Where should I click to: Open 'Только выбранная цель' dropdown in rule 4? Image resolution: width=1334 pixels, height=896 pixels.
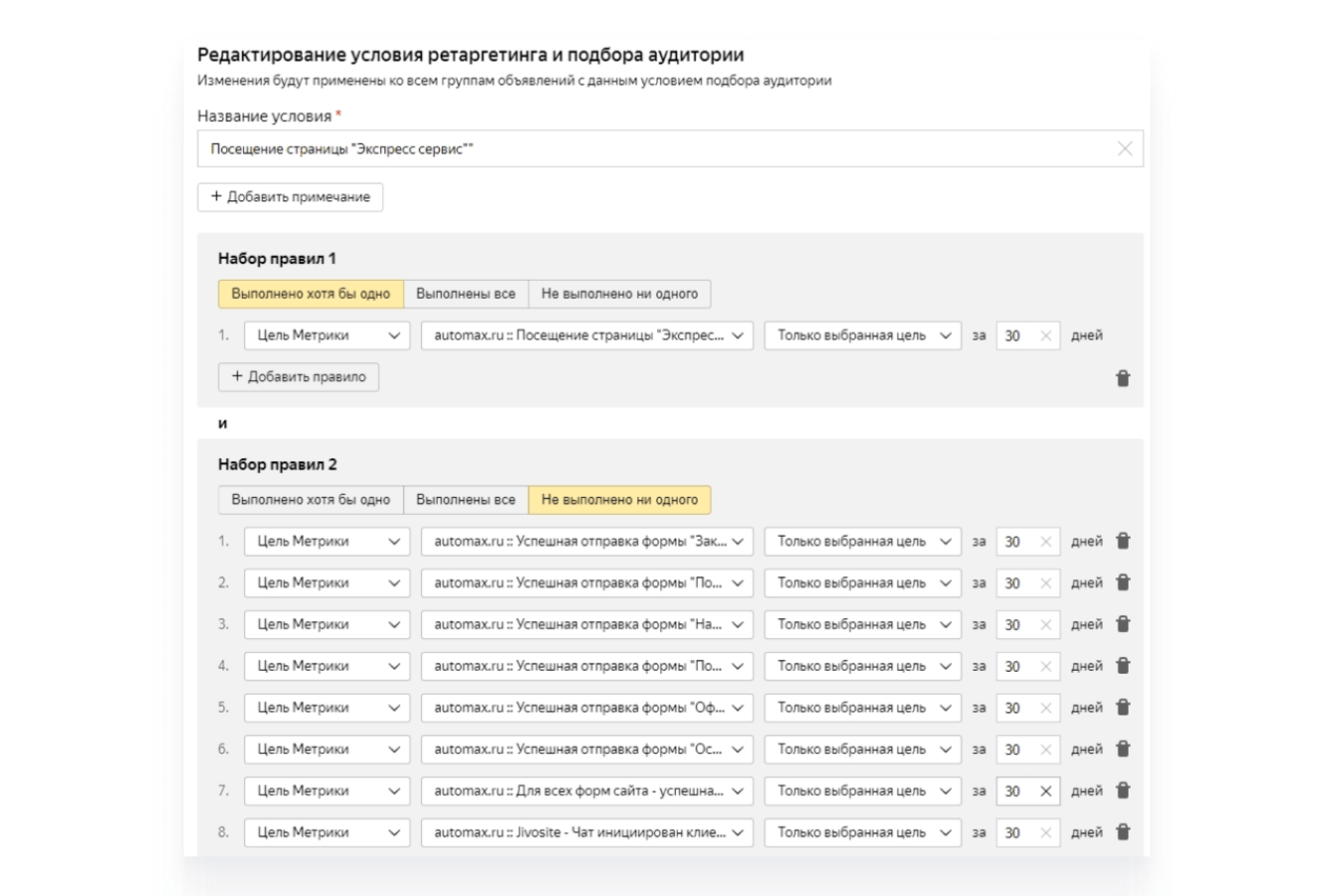pos(862,666)
